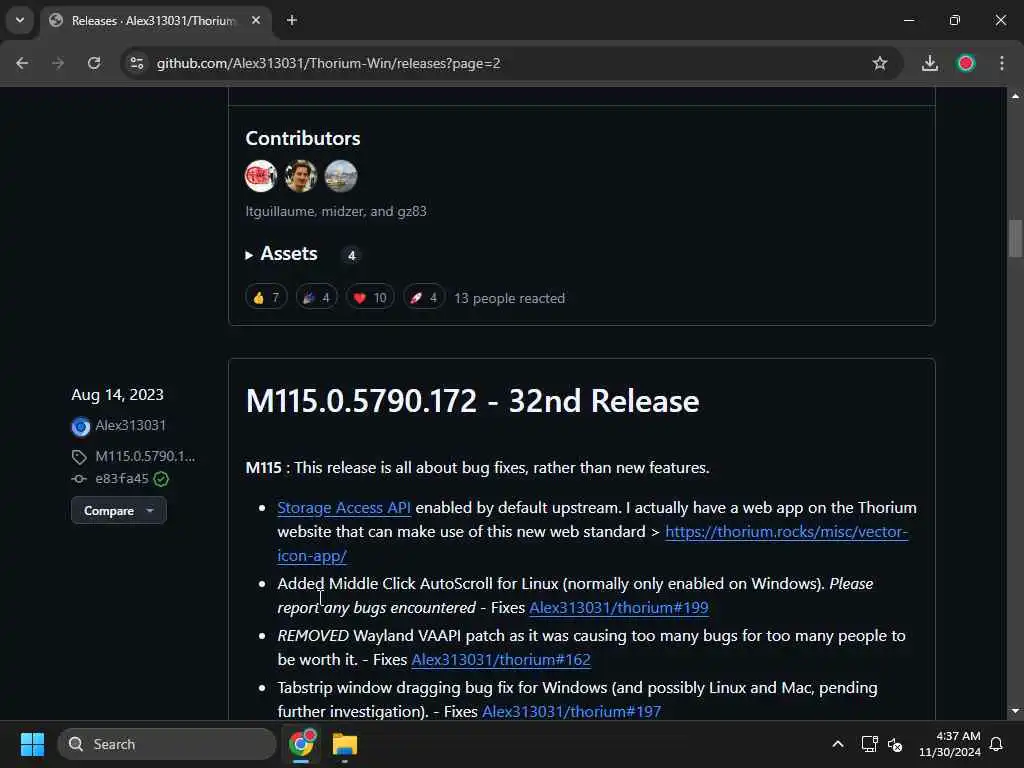Click the 'Aug 14, 2023' release date

(x=118, y=394)
